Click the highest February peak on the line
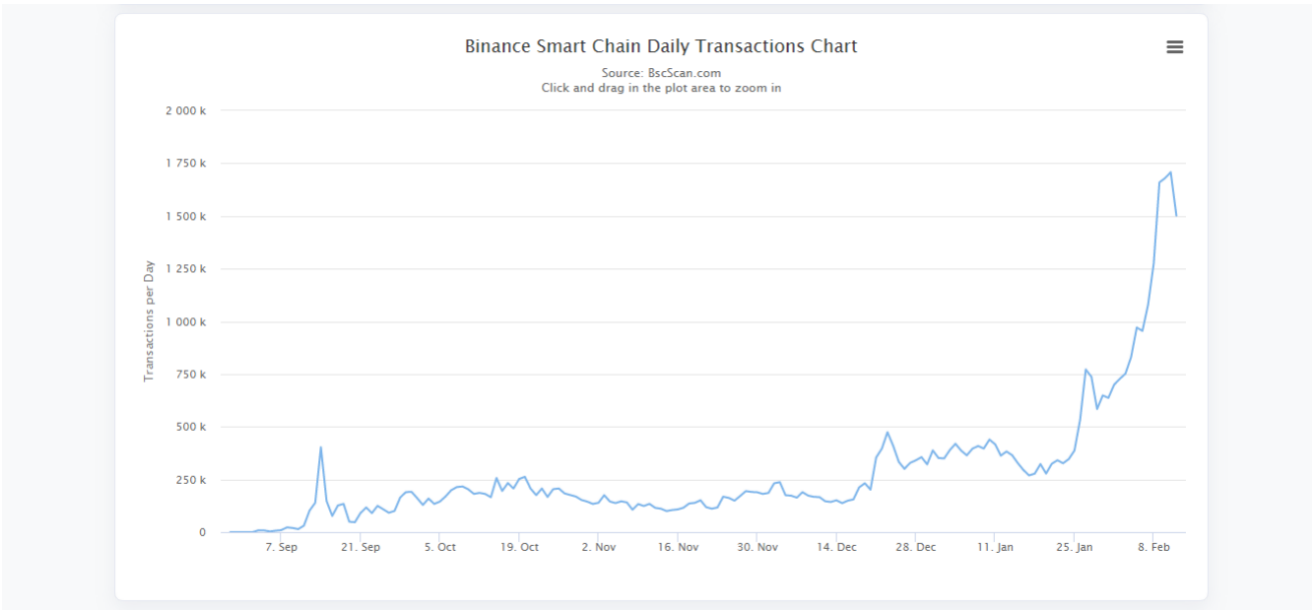Screen dimensions: 1312x610 1170,172
